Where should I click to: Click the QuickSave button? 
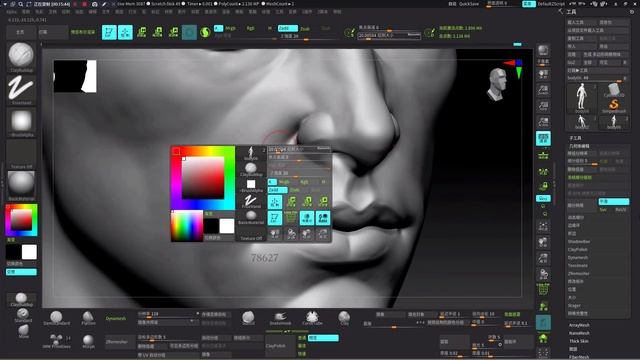469,4
